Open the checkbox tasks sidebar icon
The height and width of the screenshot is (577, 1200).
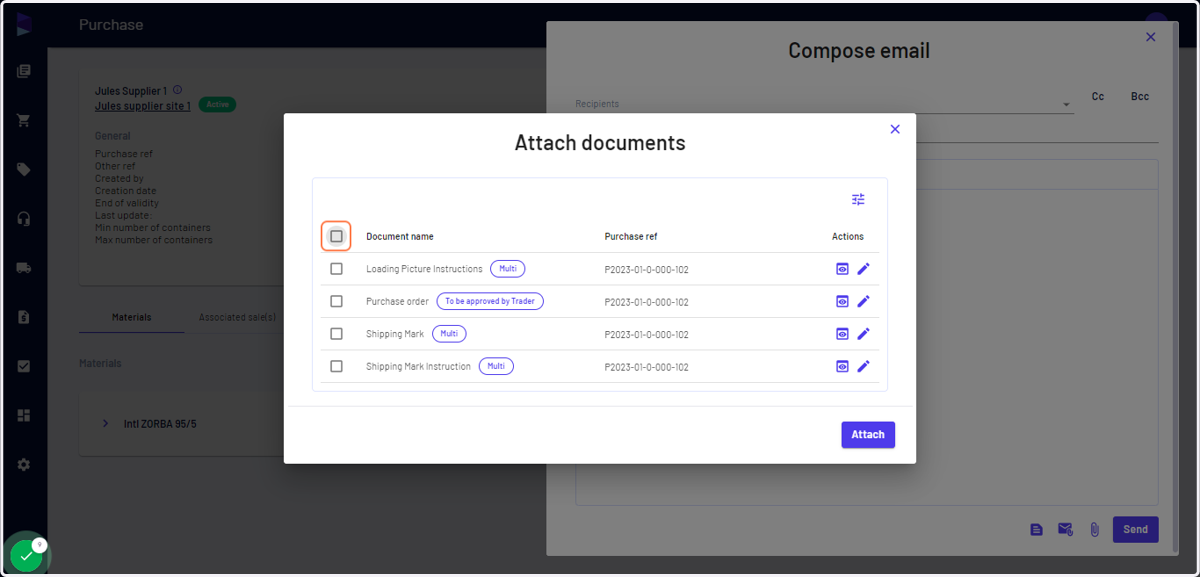(23, 366)
